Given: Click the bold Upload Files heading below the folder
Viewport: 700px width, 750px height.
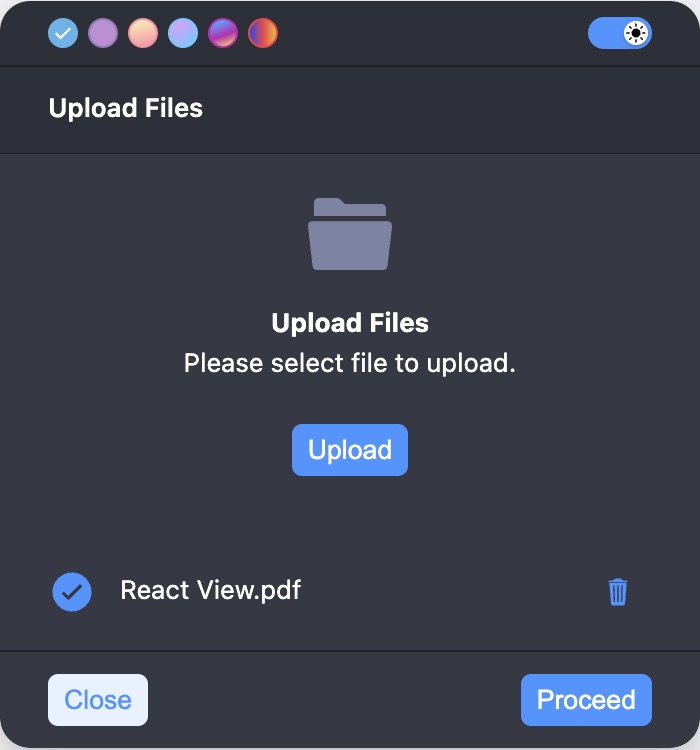Looking at the screenshot, I should [x=350, y=323].
